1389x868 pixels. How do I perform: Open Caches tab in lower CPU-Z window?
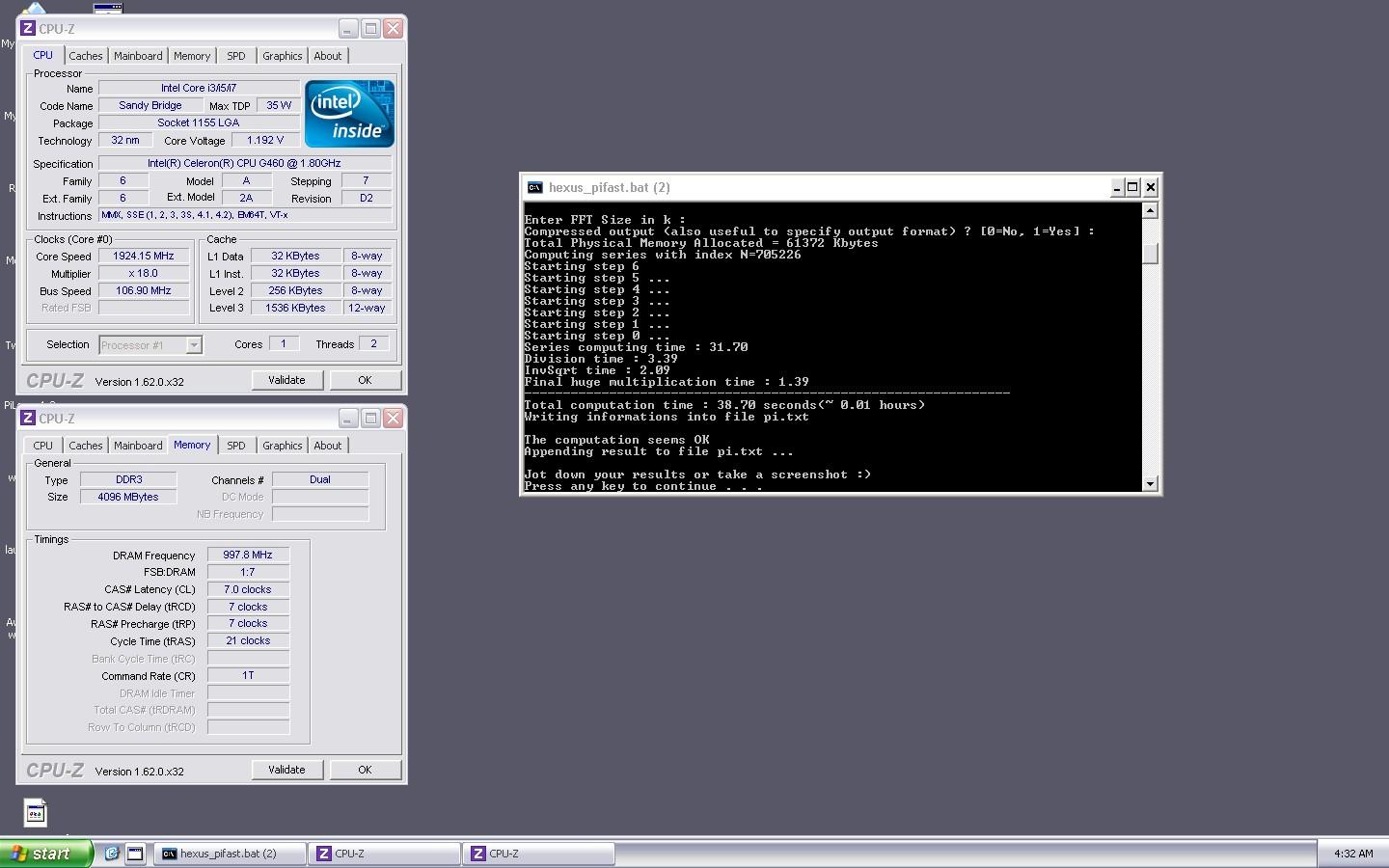coord(85,446)
